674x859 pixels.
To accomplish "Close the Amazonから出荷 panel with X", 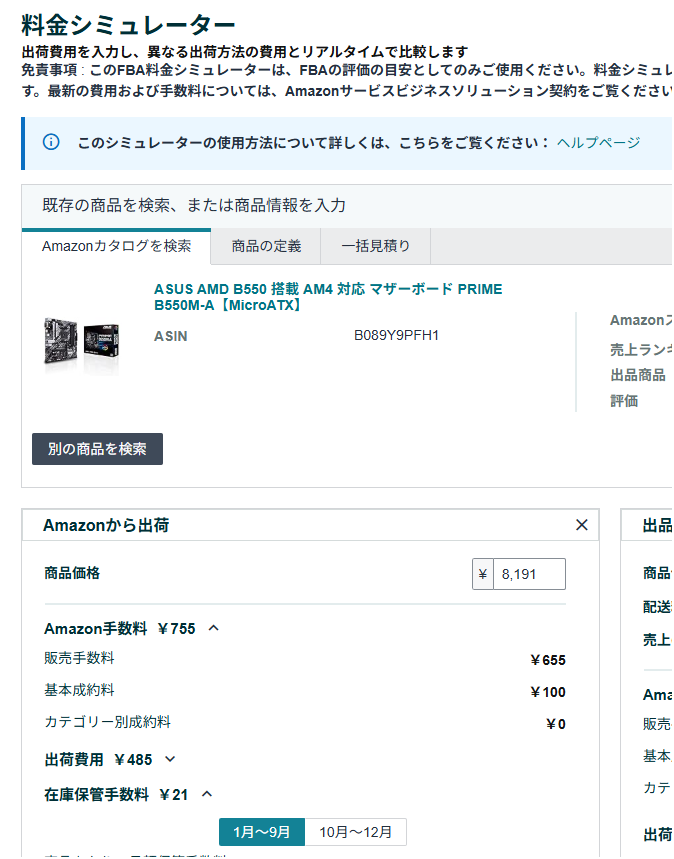I will pos(582,525).
